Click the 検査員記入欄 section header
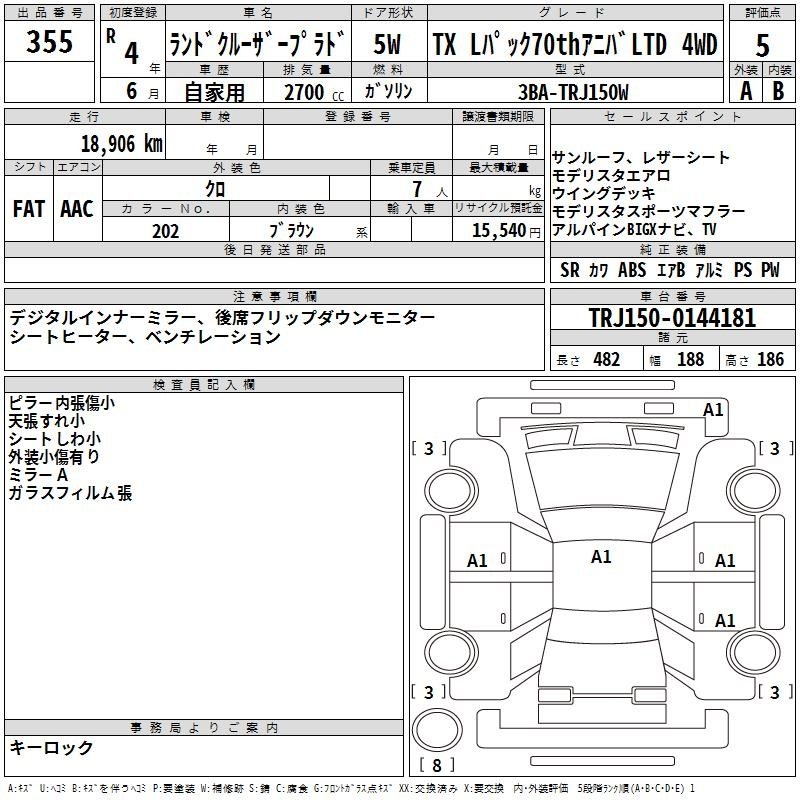Image resolution: width=800 pixels, height=800 pixels. [x=204, y=385]
